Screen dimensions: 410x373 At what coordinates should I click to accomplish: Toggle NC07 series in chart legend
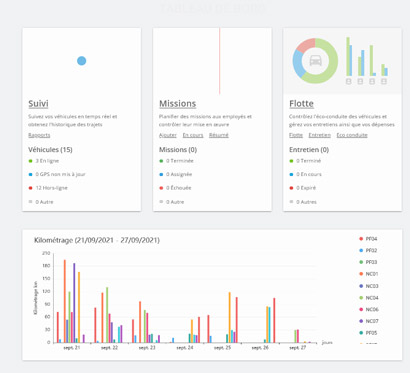[x=369, y=321]
